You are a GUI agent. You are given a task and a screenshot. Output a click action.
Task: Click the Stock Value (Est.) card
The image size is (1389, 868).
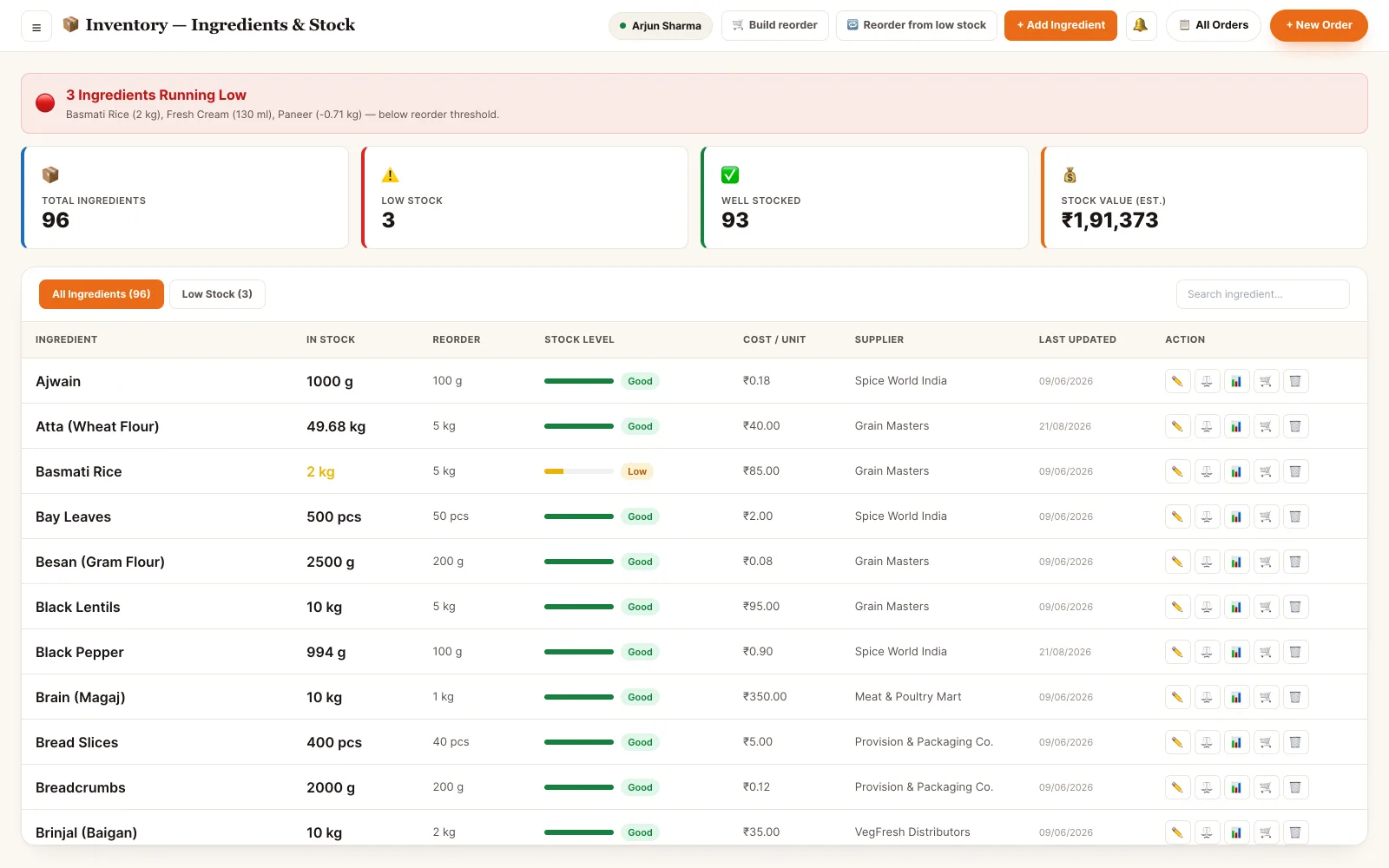1204,198
